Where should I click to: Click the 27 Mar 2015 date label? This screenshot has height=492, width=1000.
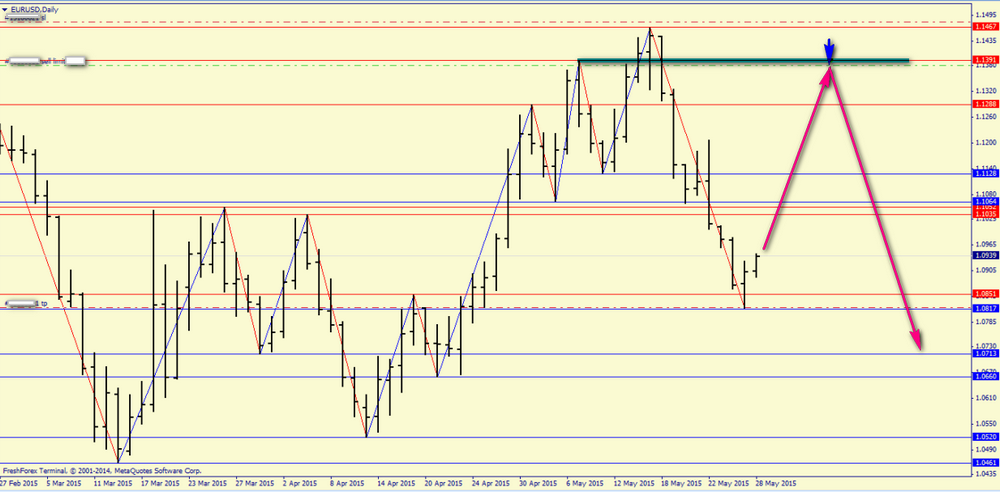tap(255, 483)
